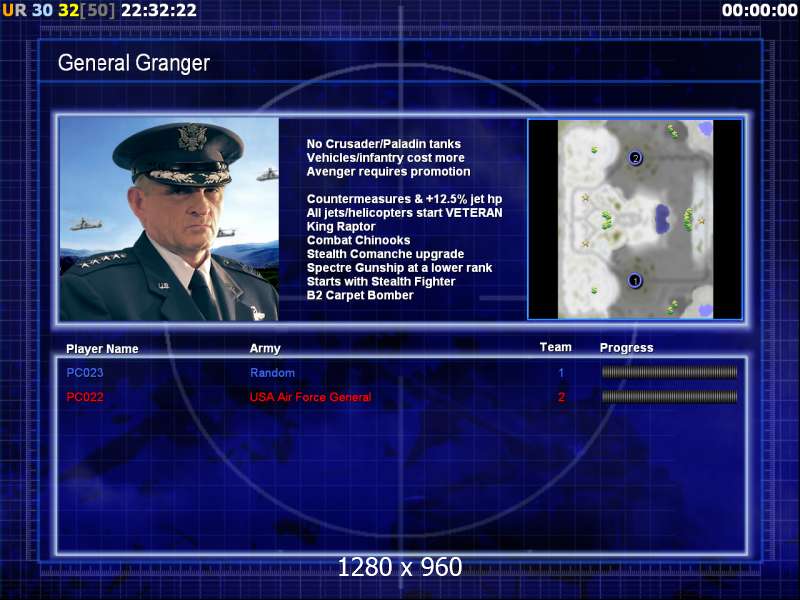
Task: Select player name PC023
Action: (x=85, y=372)
